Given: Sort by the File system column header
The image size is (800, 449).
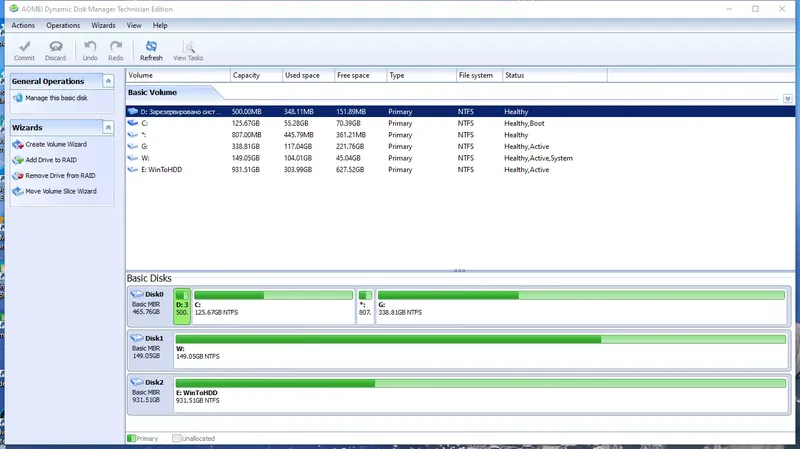Looking at the screenshot, I should click(480, 76).
